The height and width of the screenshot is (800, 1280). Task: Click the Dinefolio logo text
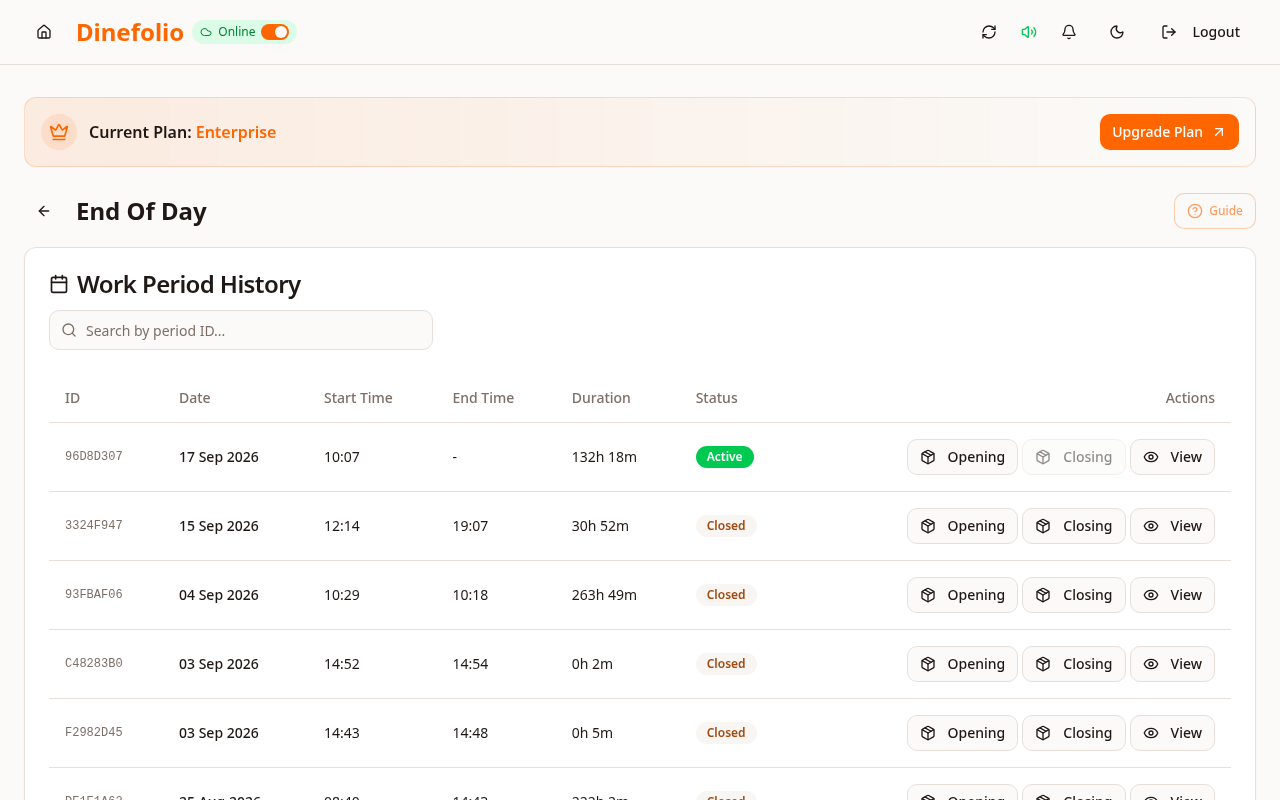[130, 32]
